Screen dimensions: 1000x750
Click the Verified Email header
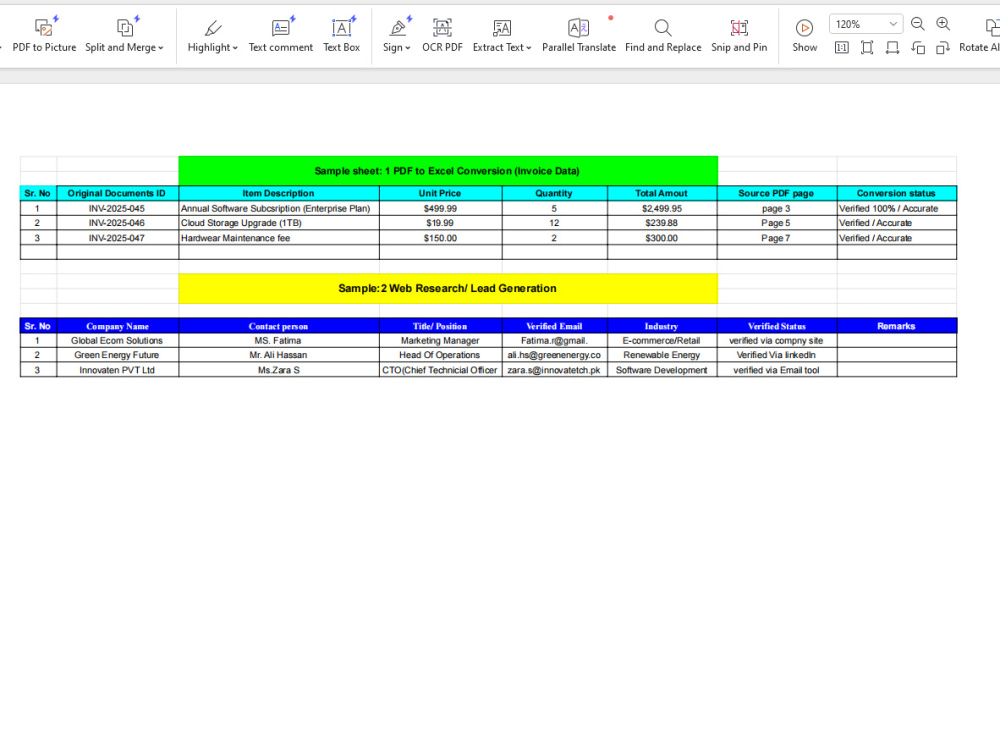pos(554,326)
